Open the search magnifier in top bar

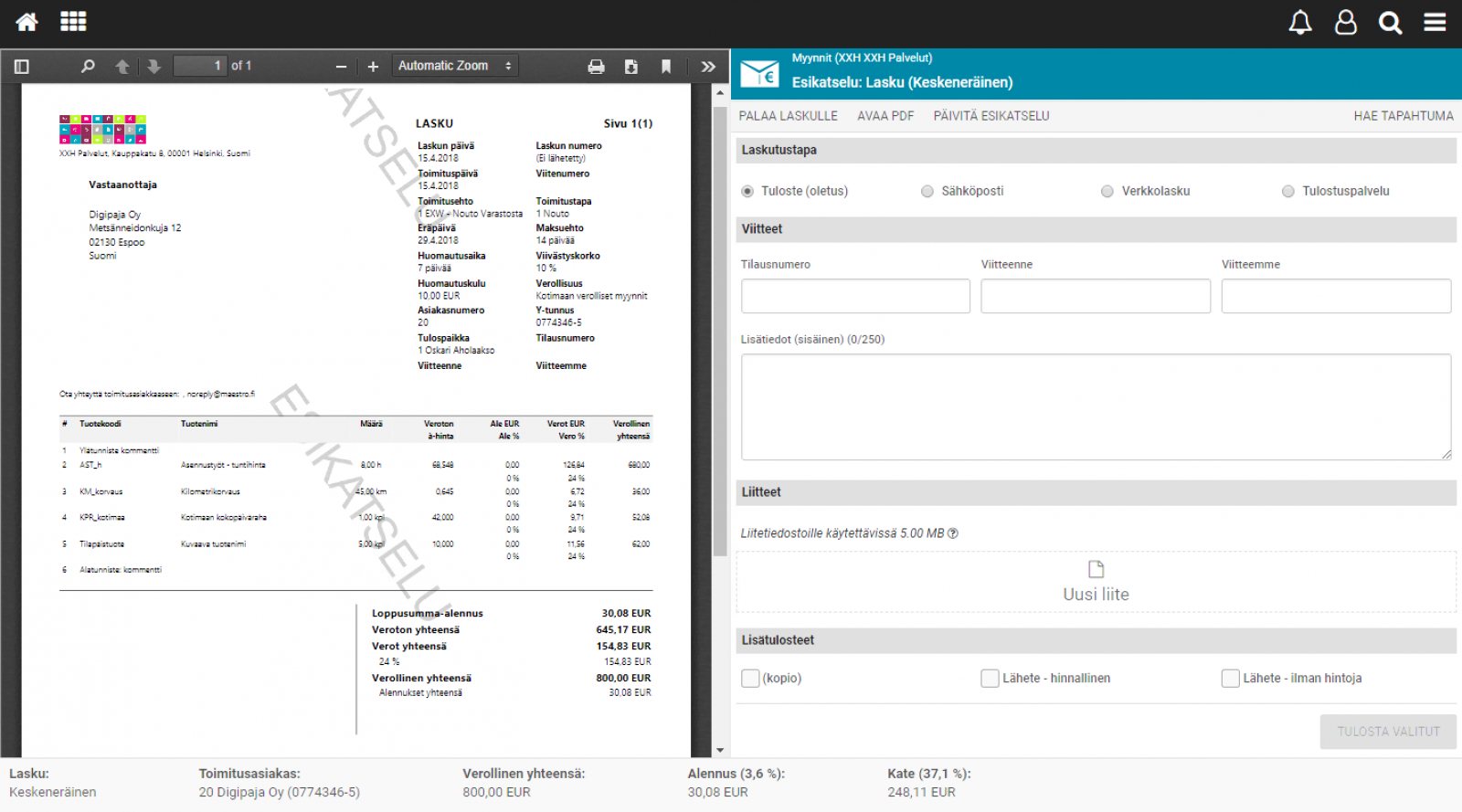tap(1391, 22)
